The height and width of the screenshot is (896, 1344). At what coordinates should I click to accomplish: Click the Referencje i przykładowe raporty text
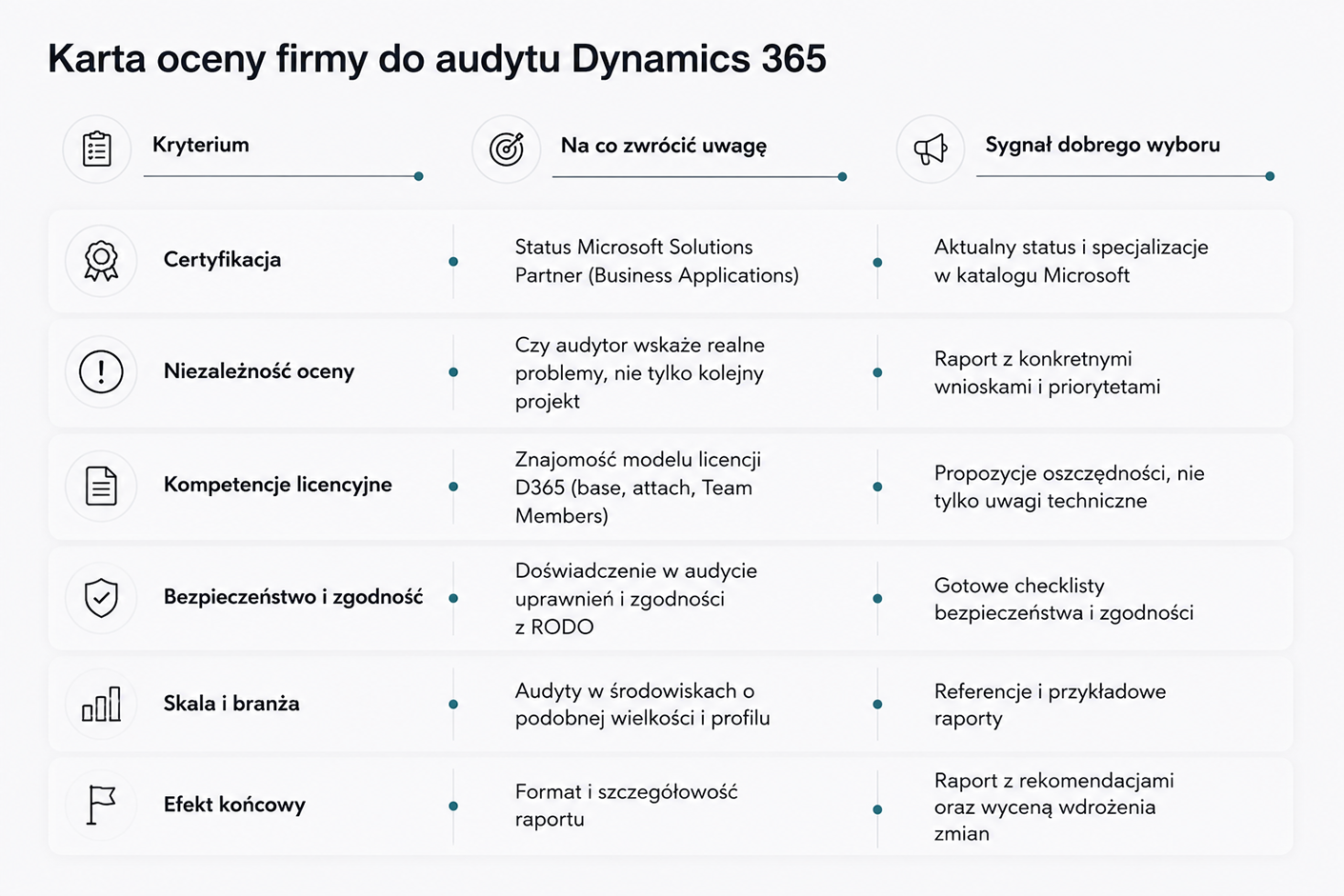(1051, 705)
